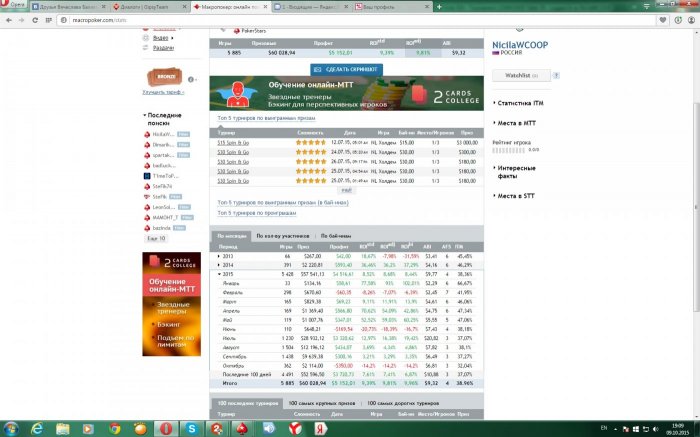Open Google Chrome from taskbar
Viewport: 700px width, 437px height.
pyautogui.click(x=115, y=429)
